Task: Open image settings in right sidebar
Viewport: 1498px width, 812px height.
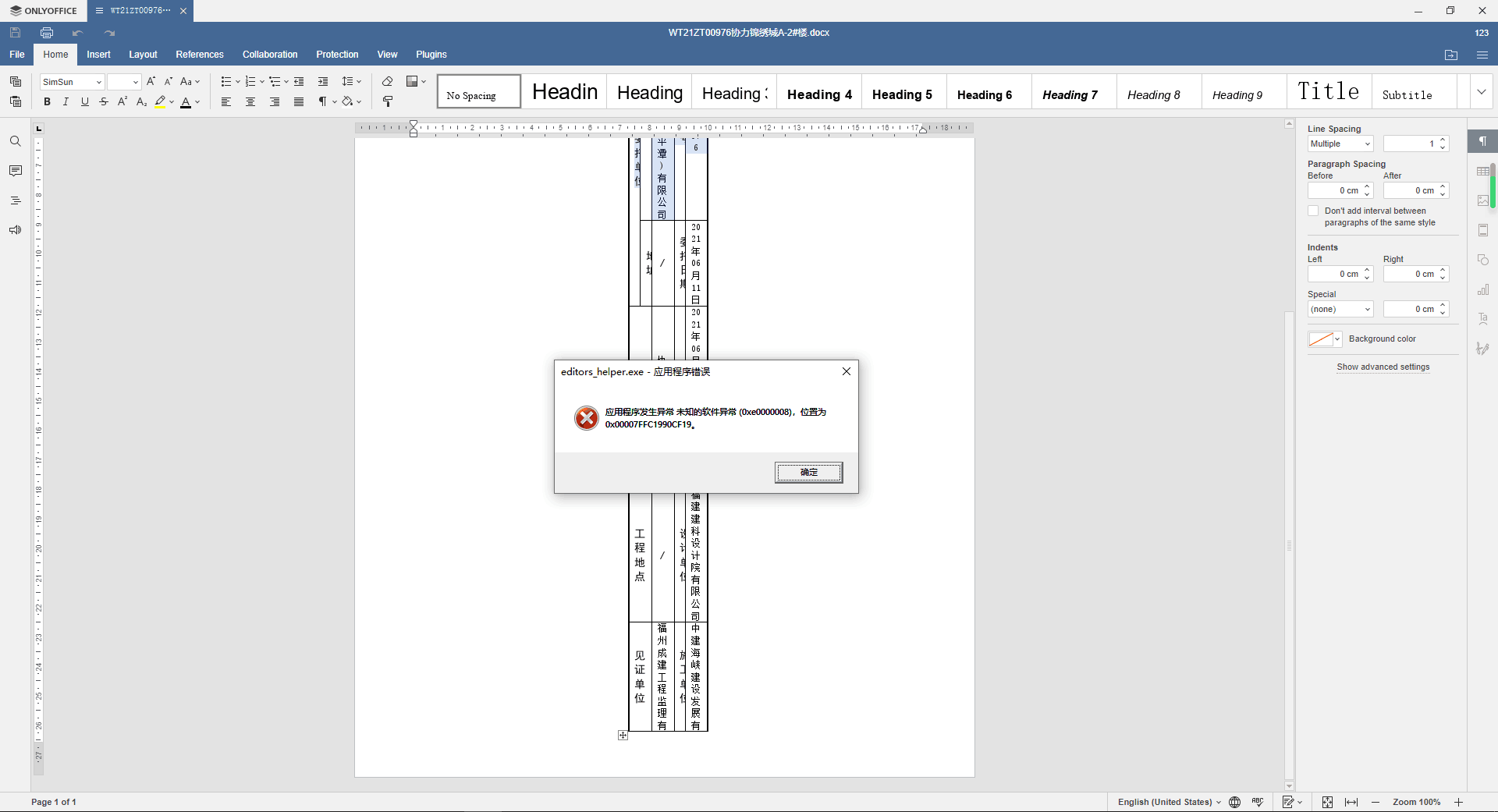Action: pos(1484,200)
